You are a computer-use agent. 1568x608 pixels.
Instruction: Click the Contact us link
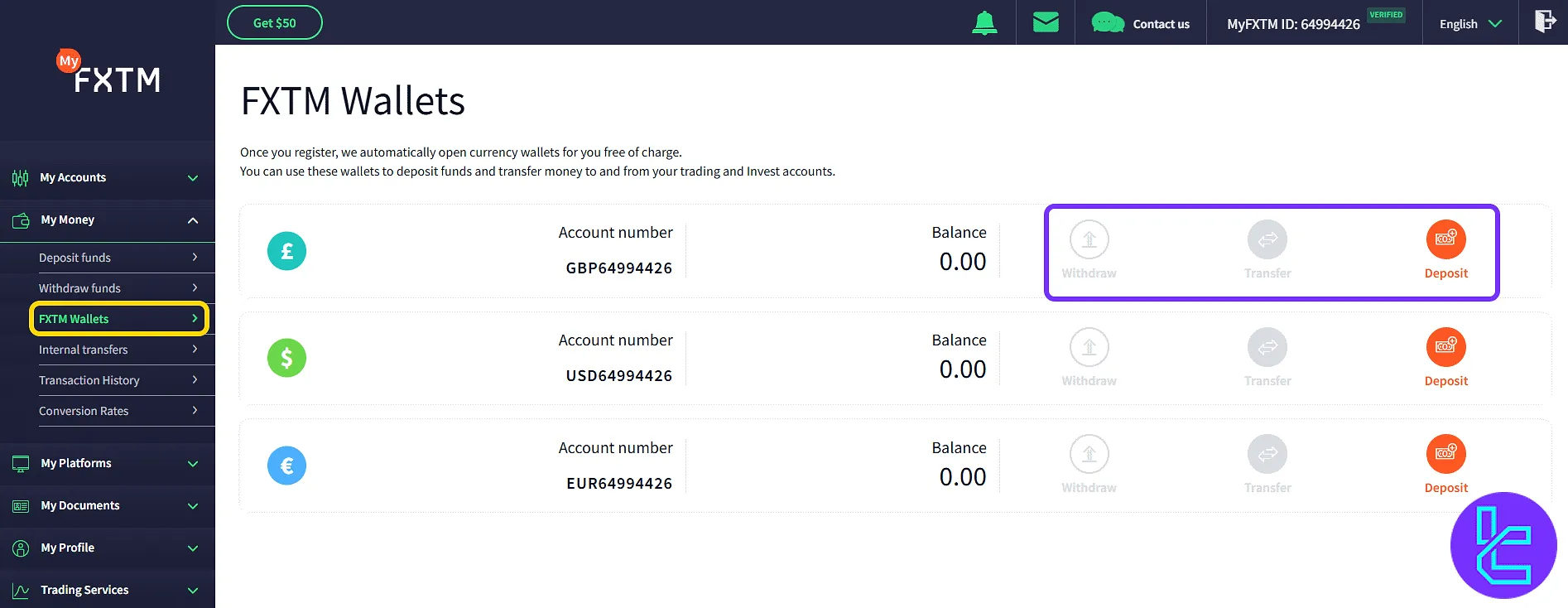(1141, 24)
